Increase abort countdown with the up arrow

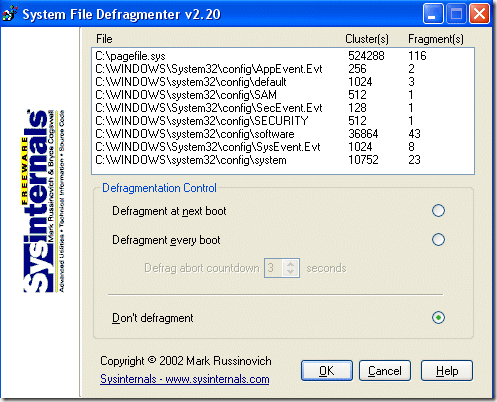[x=291, y=264]
